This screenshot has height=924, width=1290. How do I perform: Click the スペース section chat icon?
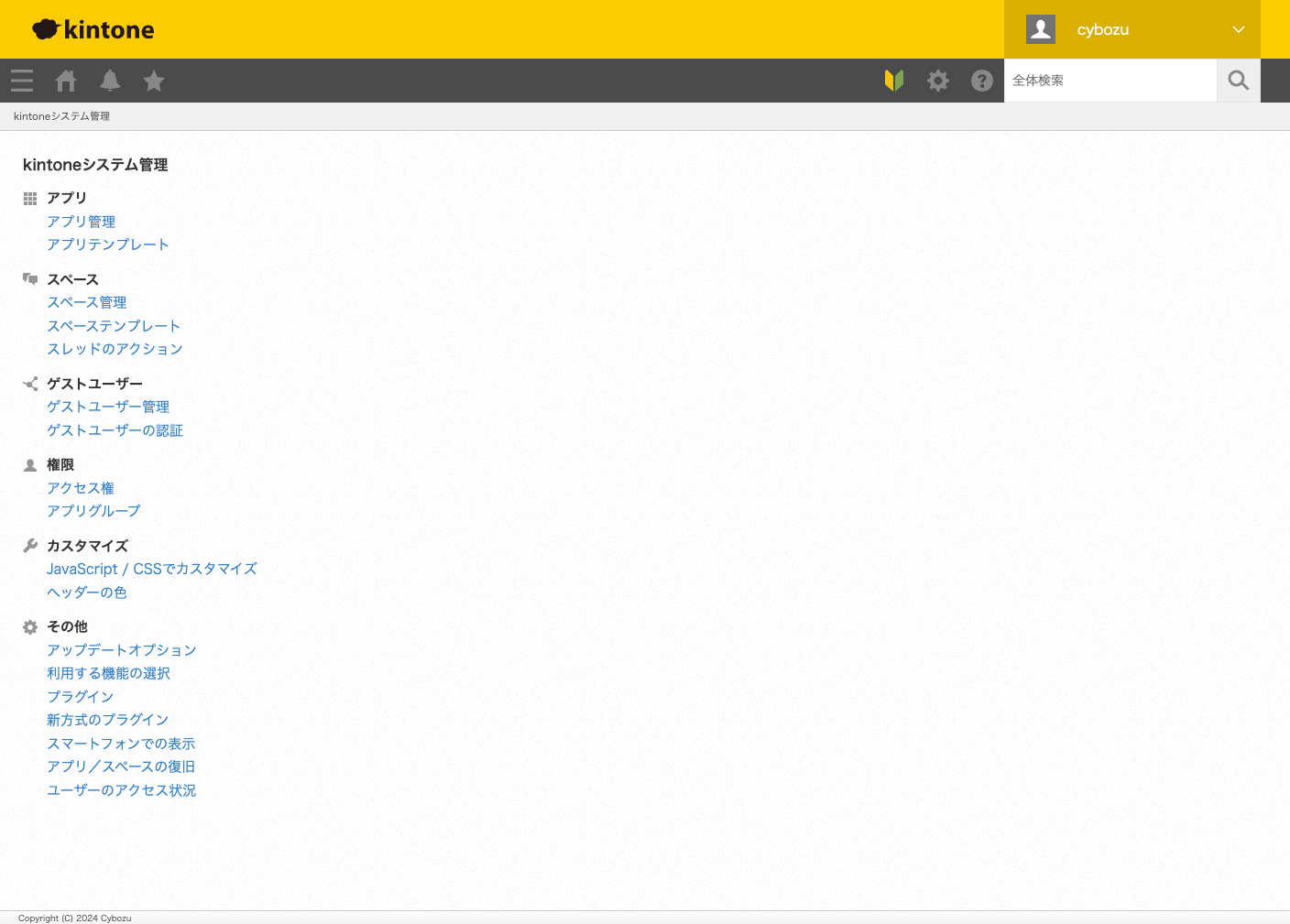[x=30, y=279]
